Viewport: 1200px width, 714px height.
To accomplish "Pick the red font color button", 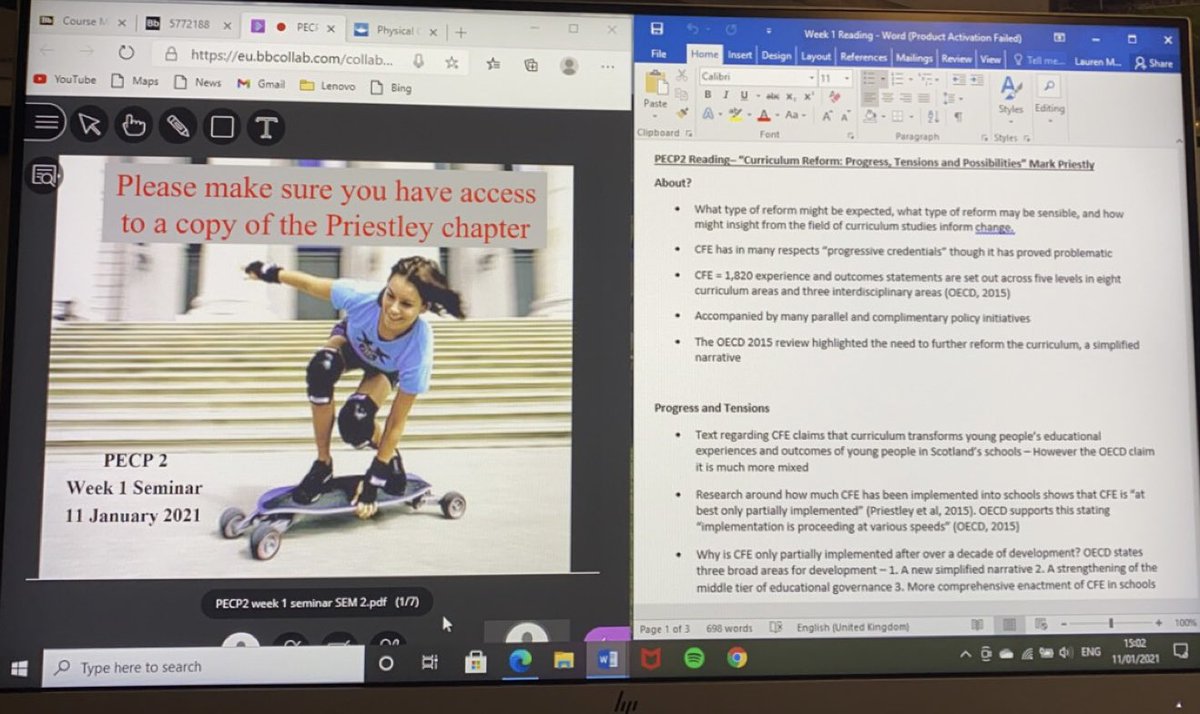I will point(764,115).
